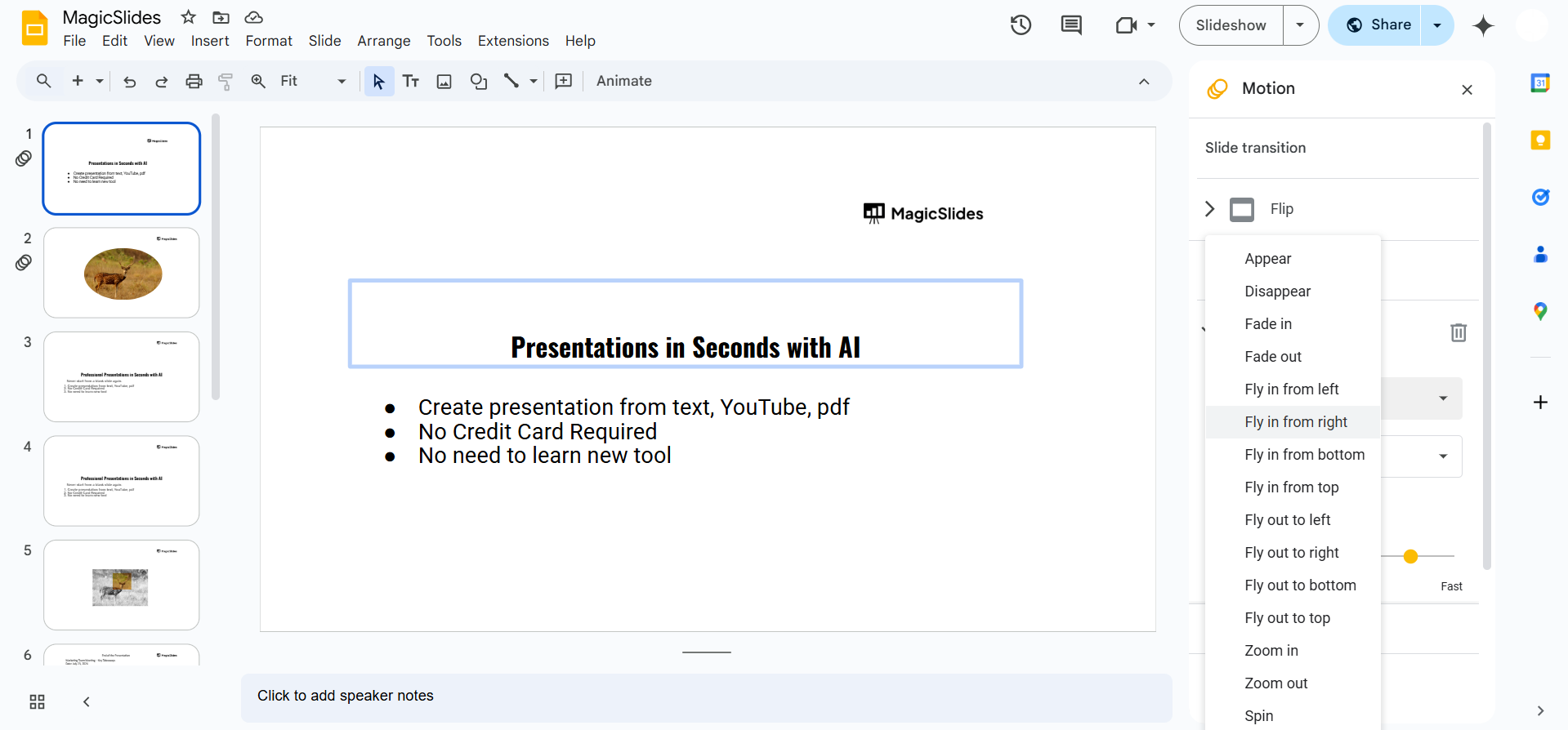This screenshot has height=730, width=1568.
Task: Collapse the toolbar with up chevron
Action: 1144,81
